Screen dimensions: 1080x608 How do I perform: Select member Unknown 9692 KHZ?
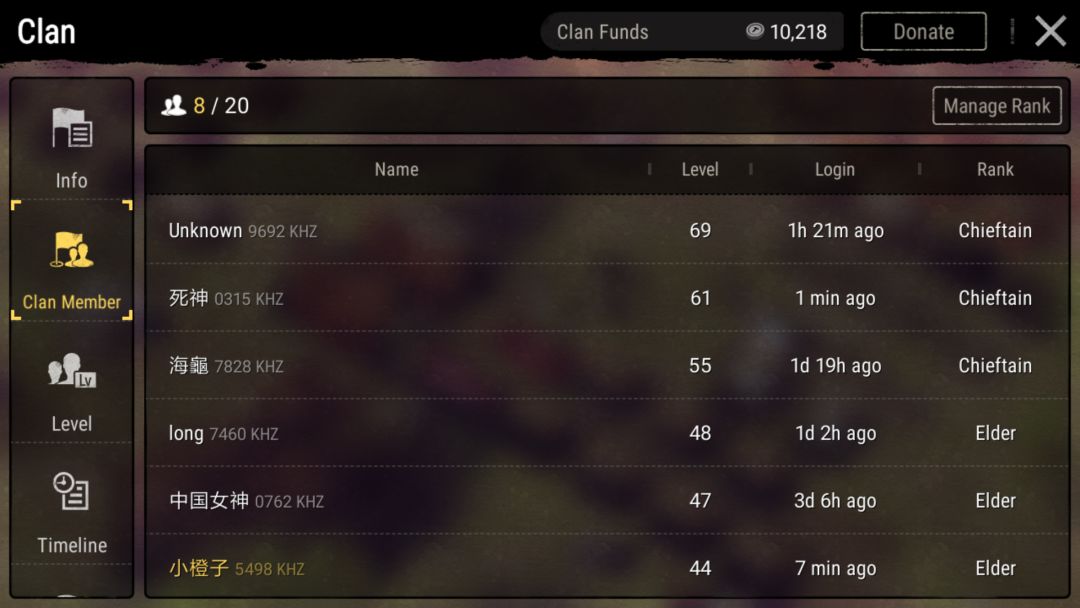pyautogui.click(x=607, y=230)
